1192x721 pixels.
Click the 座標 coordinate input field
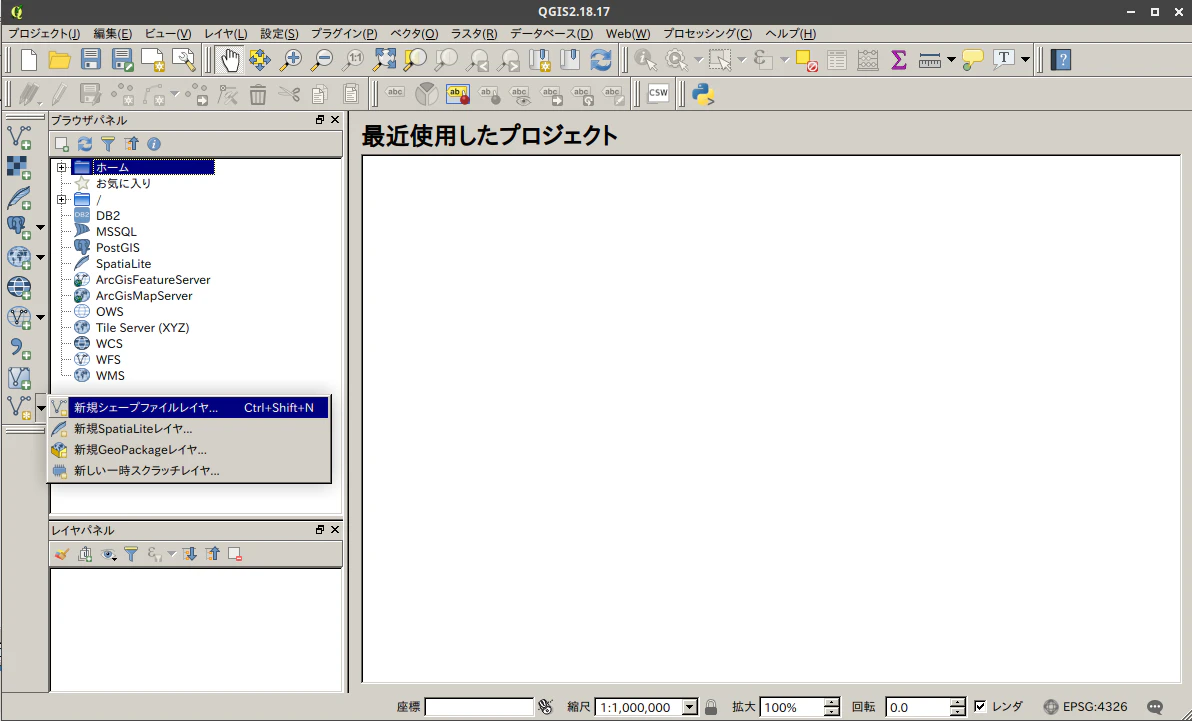click(479, 707)
